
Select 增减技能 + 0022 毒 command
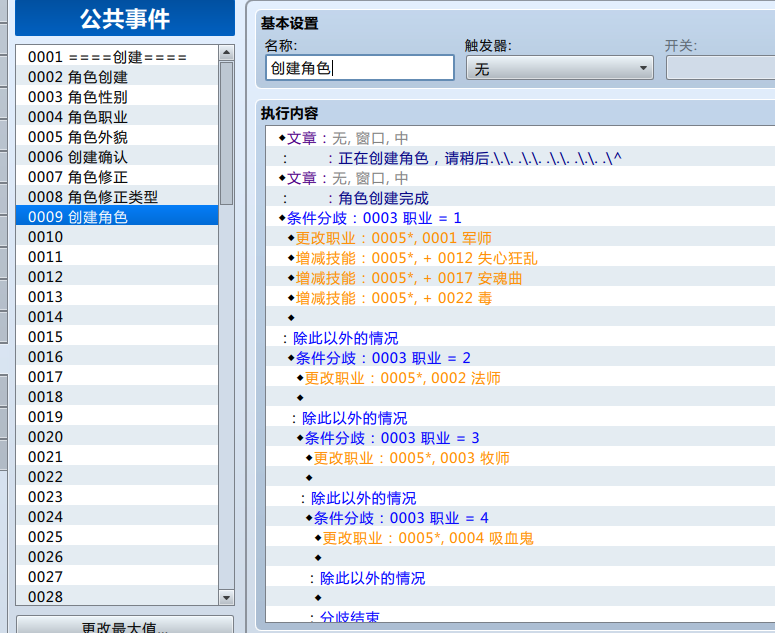[520, 298]
